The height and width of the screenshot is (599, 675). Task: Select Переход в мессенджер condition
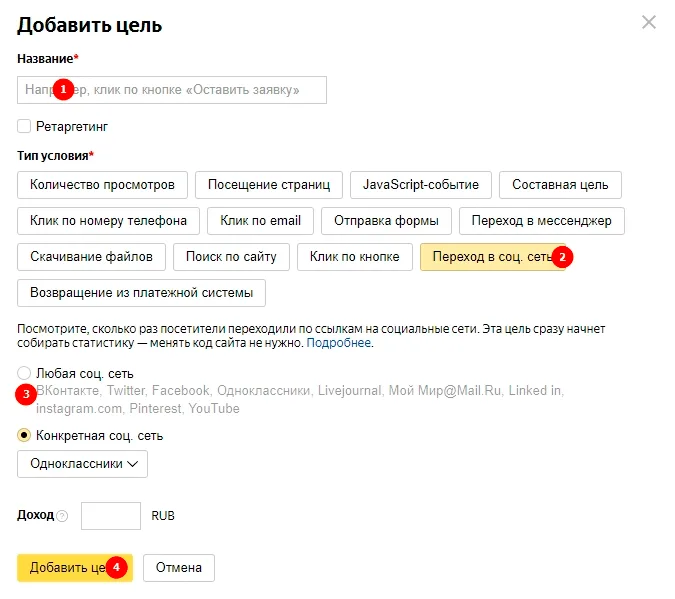[x=542, y=221]
